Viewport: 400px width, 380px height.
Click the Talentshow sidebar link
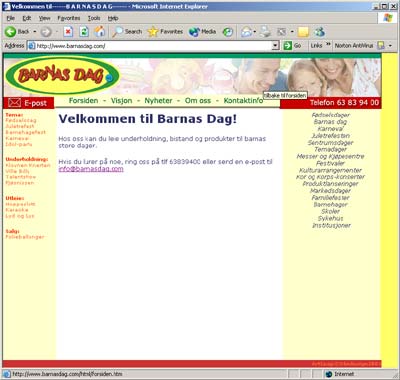coord(21,177)
